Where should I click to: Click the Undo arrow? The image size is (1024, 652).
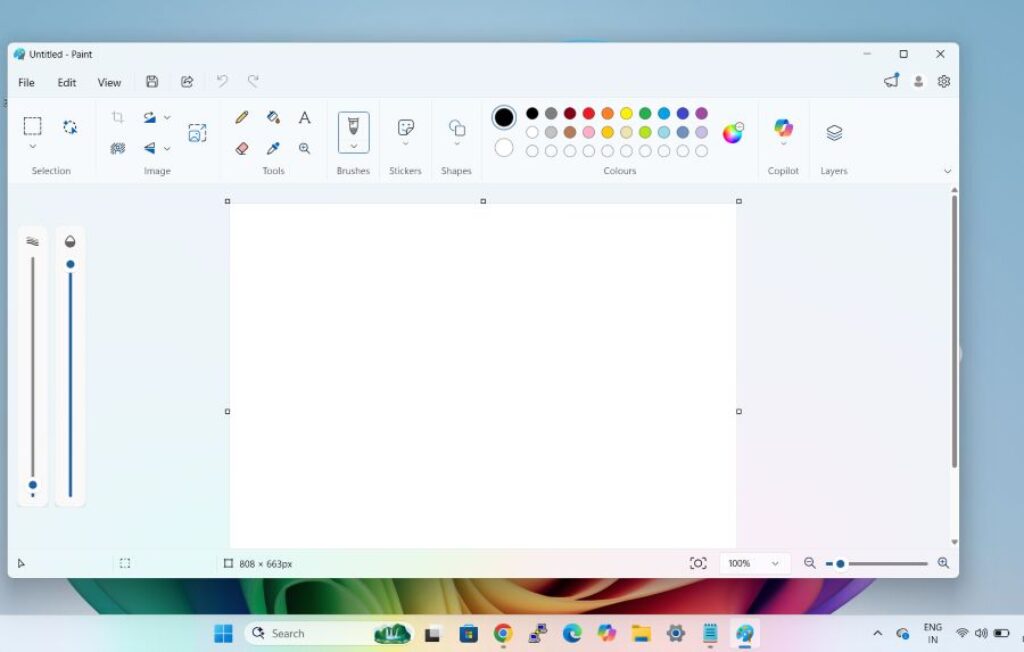222,82
